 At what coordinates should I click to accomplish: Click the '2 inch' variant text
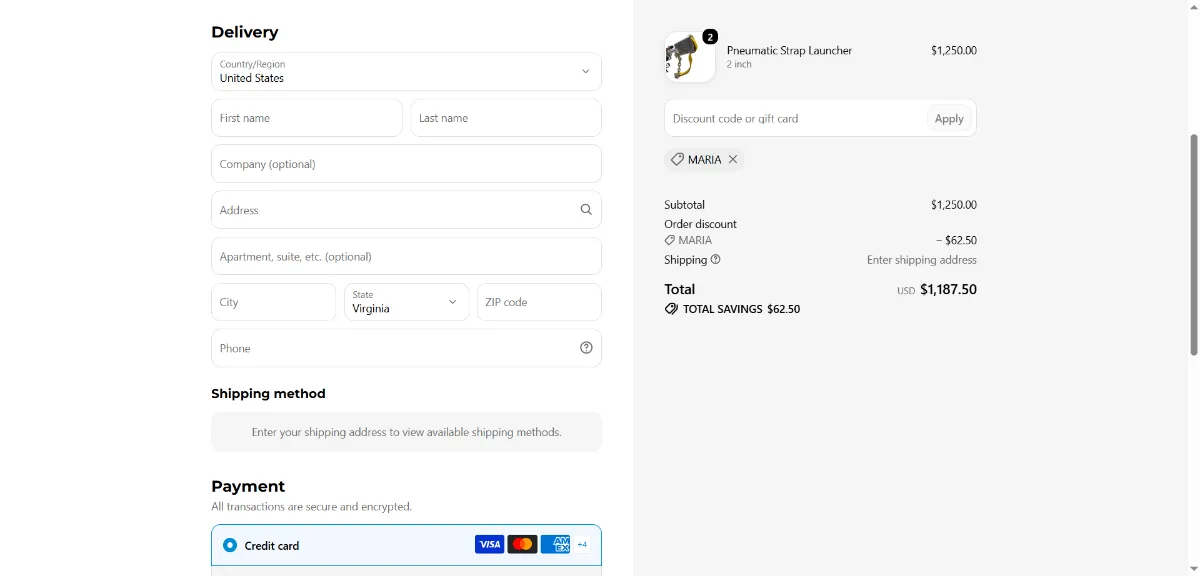click(739, 64)
